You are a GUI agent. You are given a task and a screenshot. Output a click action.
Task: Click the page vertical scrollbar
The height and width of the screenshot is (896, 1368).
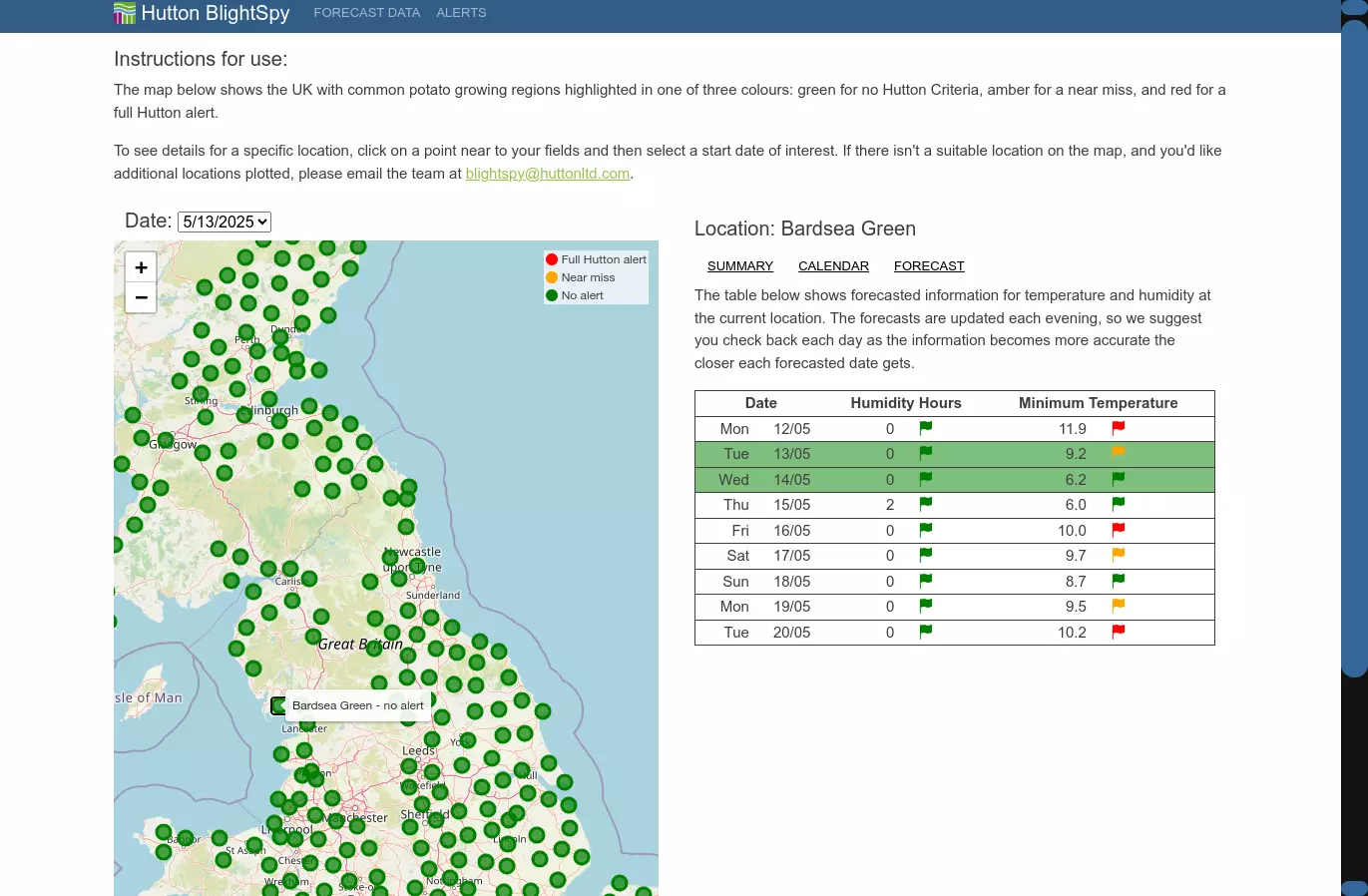(x=1354, y=349)
